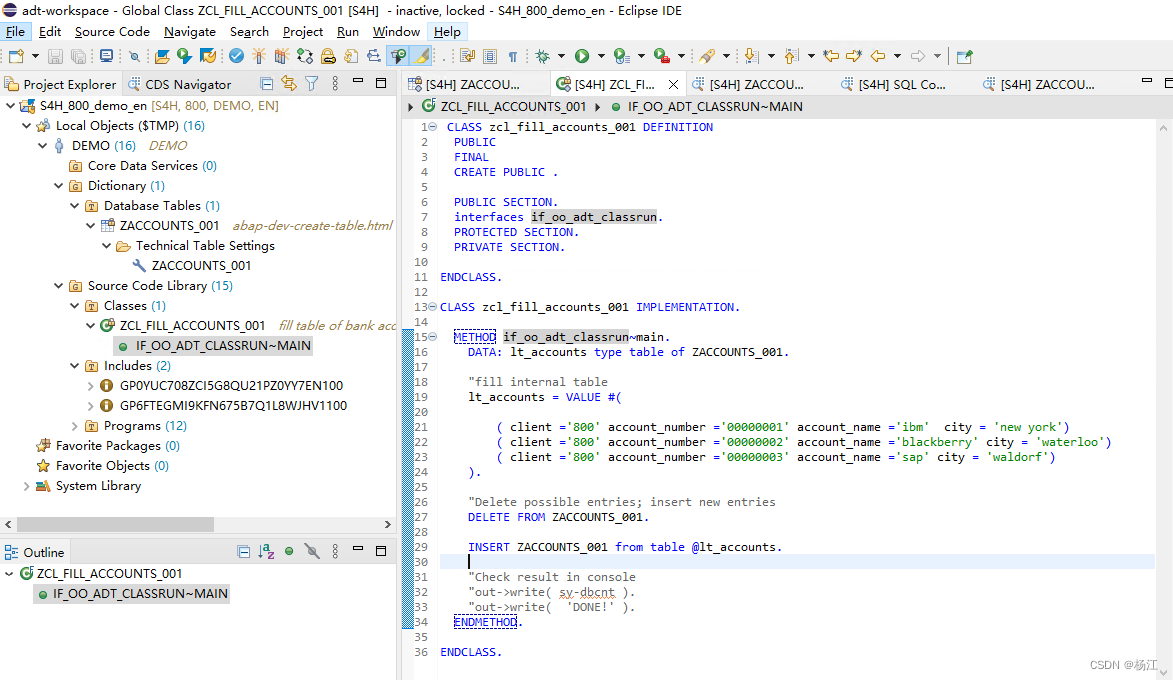Switch to the [S4H] SQL Co... editor tab
The width and height of the screenshot is (1173, 680).
tap(894, 85)
